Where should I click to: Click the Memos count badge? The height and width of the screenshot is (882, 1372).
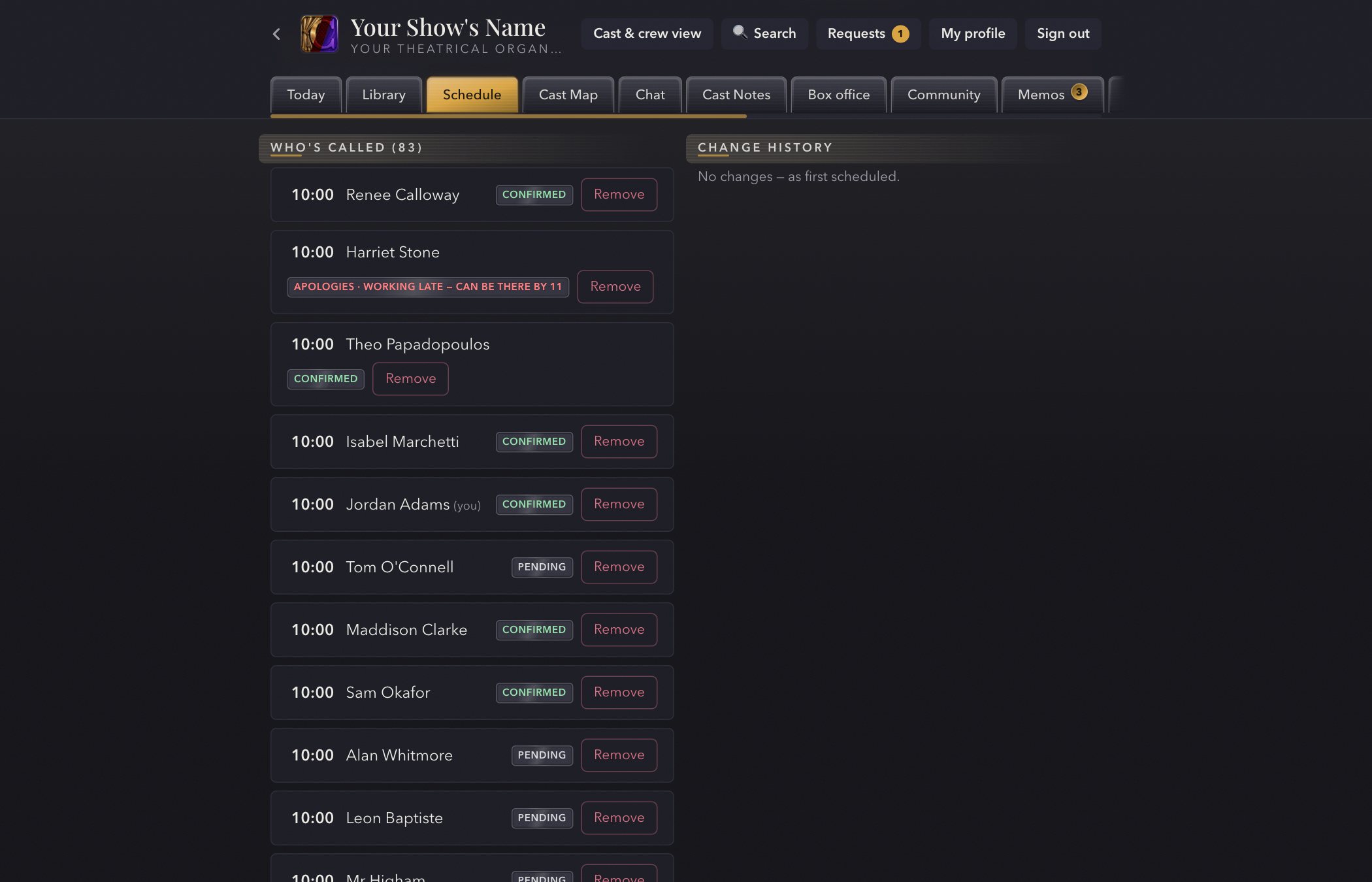tap(1079, 92)
